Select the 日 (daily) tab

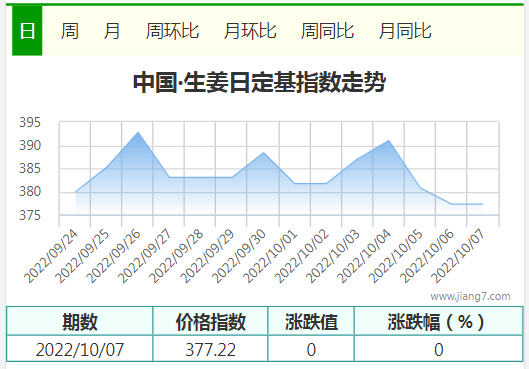(x=27, y=31)
